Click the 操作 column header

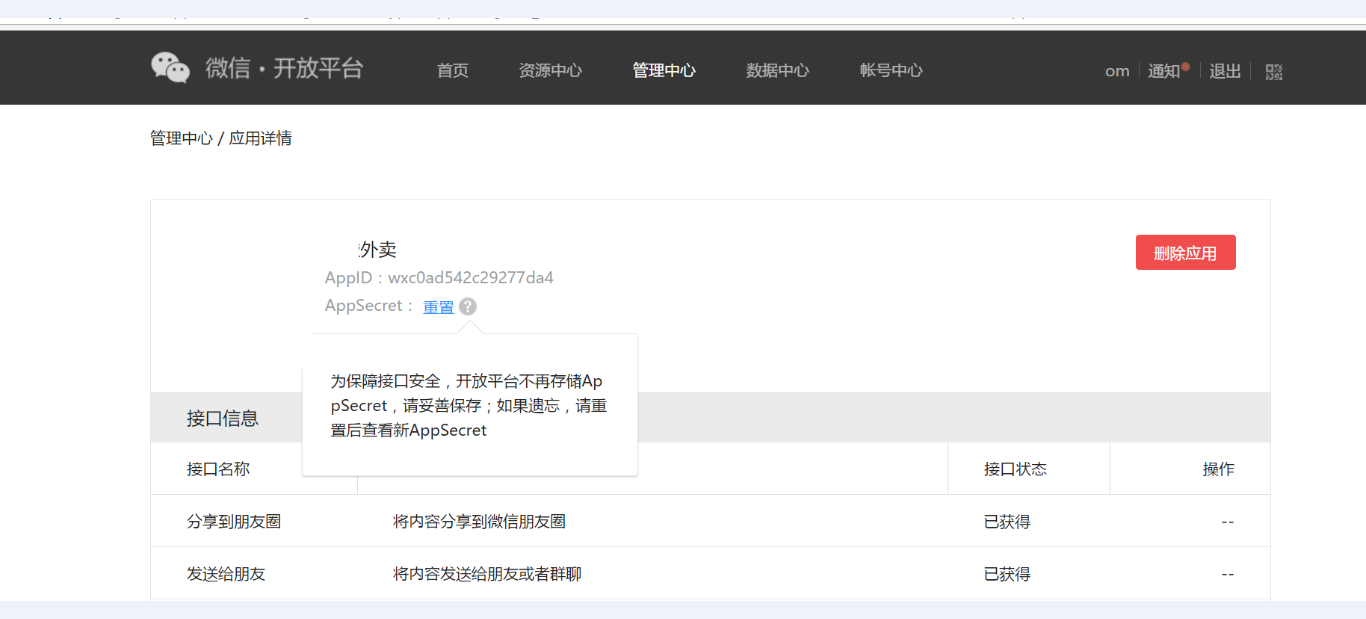click(x=1218, y=469)
